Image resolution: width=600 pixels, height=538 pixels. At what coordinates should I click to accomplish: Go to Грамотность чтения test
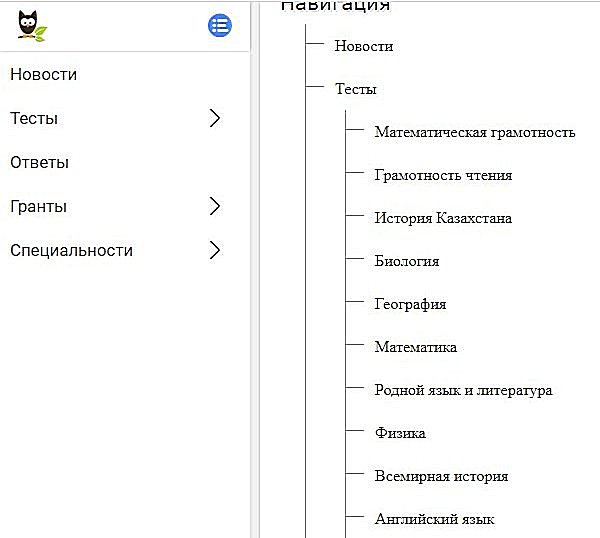click(443, 175)
